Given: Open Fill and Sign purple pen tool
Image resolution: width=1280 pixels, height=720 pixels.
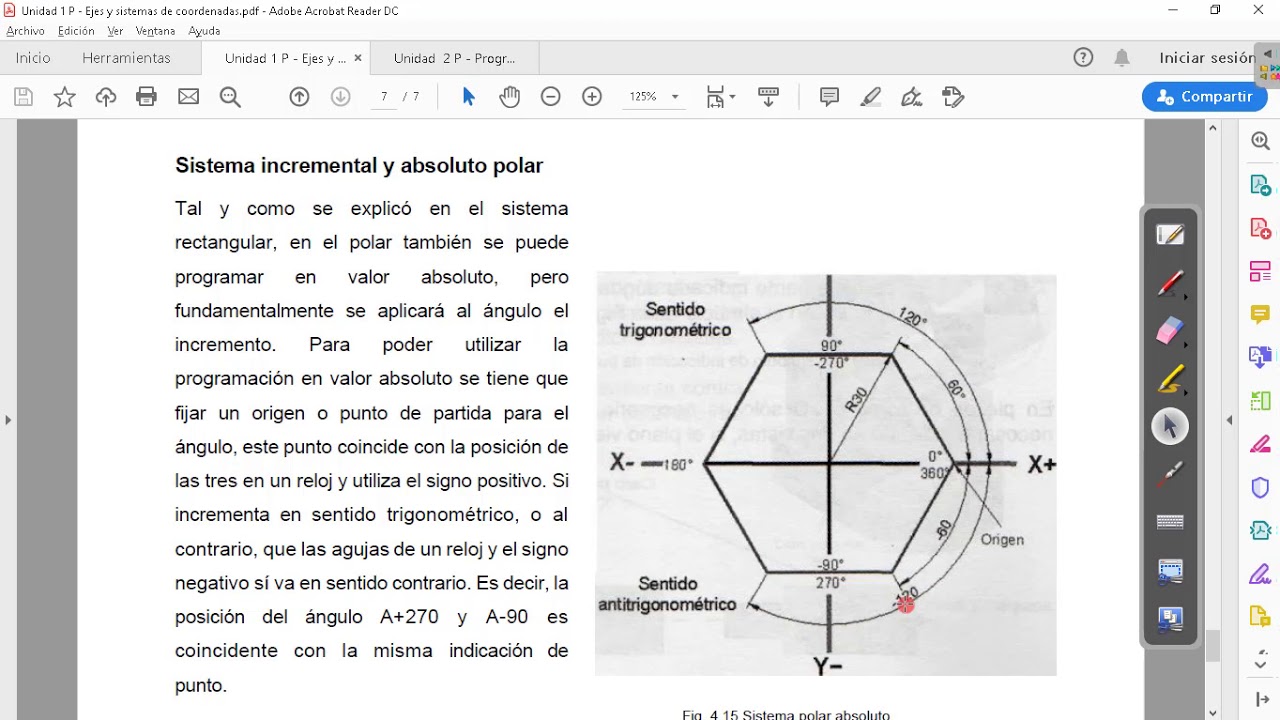Looking at the screenshot, I should tap(1260, 574).
